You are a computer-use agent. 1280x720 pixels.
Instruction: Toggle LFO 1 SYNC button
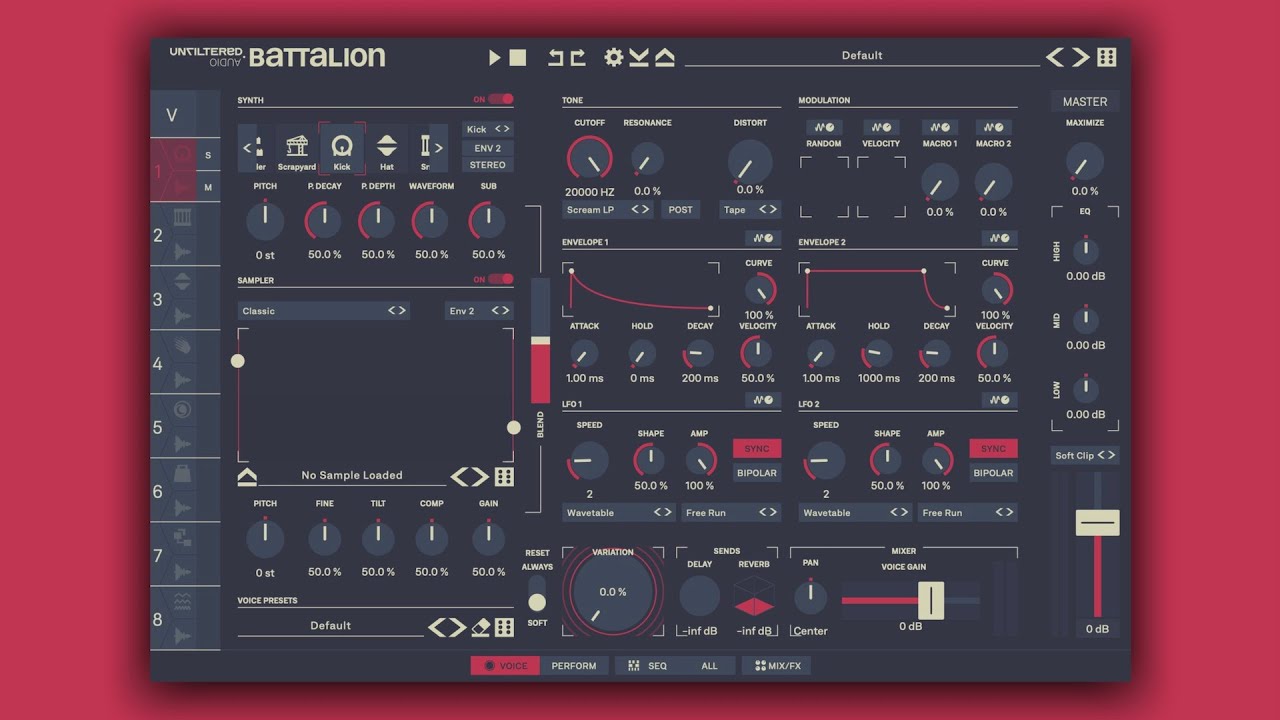[757, 449]
